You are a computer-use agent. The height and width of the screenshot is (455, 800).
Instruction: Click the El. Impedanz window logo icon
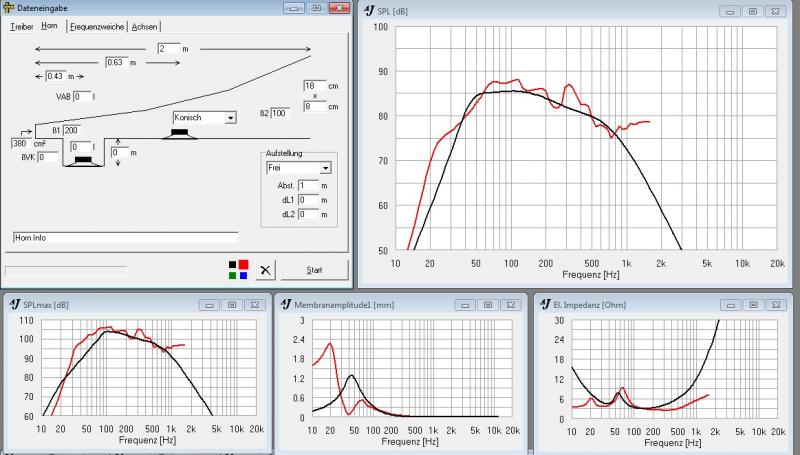(545, 303)
